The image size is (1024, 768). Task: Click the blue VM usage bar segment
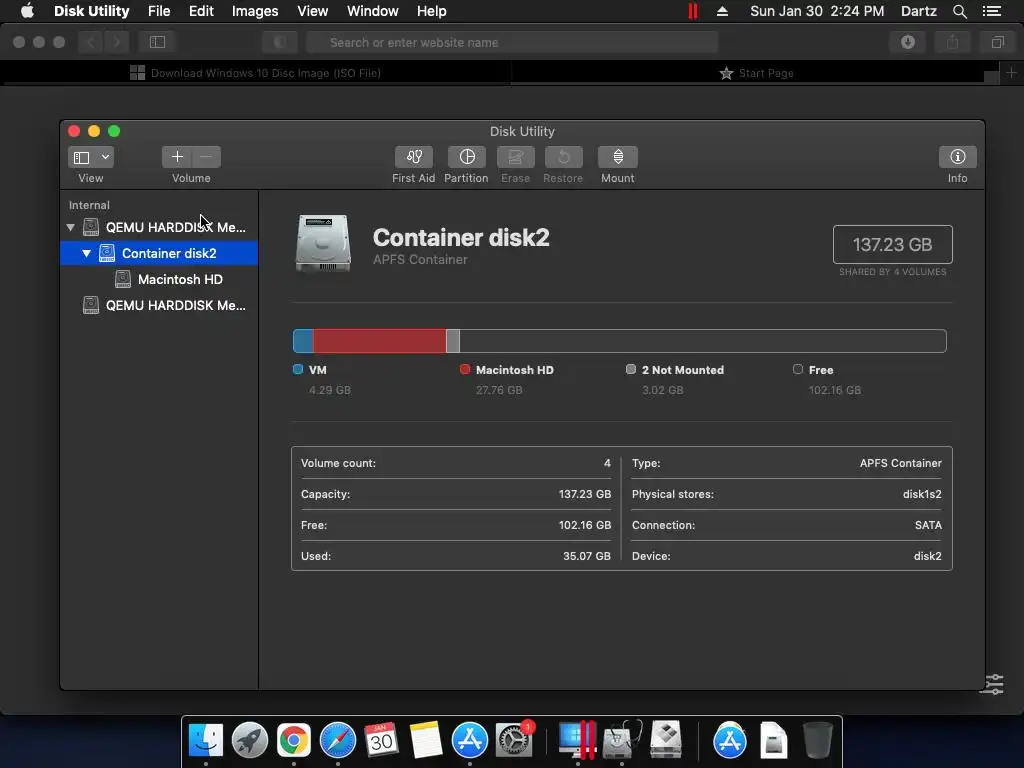(304, 341)
